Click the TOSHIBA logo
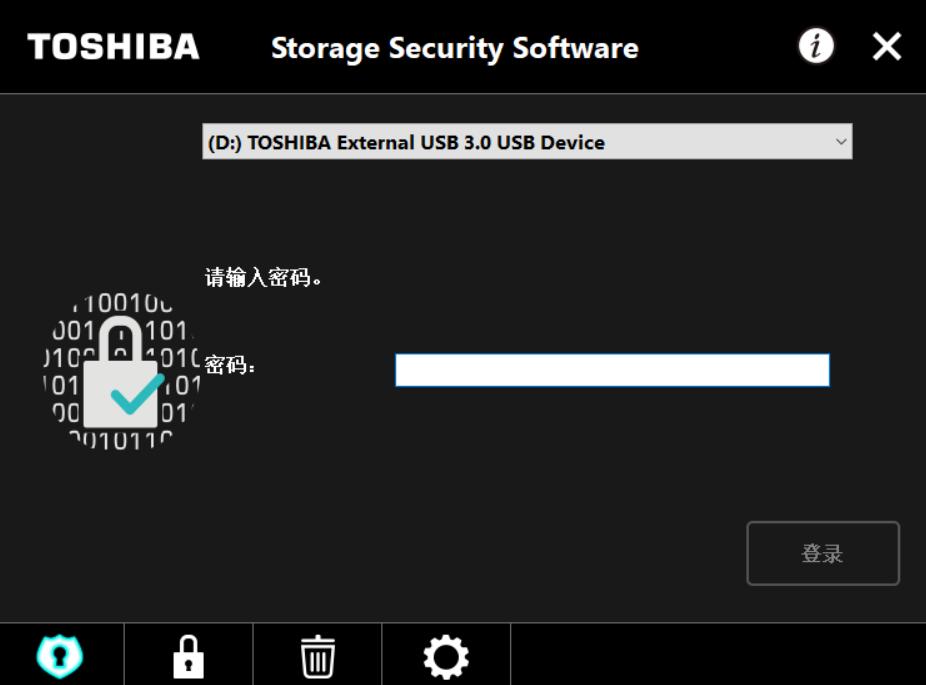Image resolution: width=926 pixels, height=685 pixels. [x=113, y=47]
